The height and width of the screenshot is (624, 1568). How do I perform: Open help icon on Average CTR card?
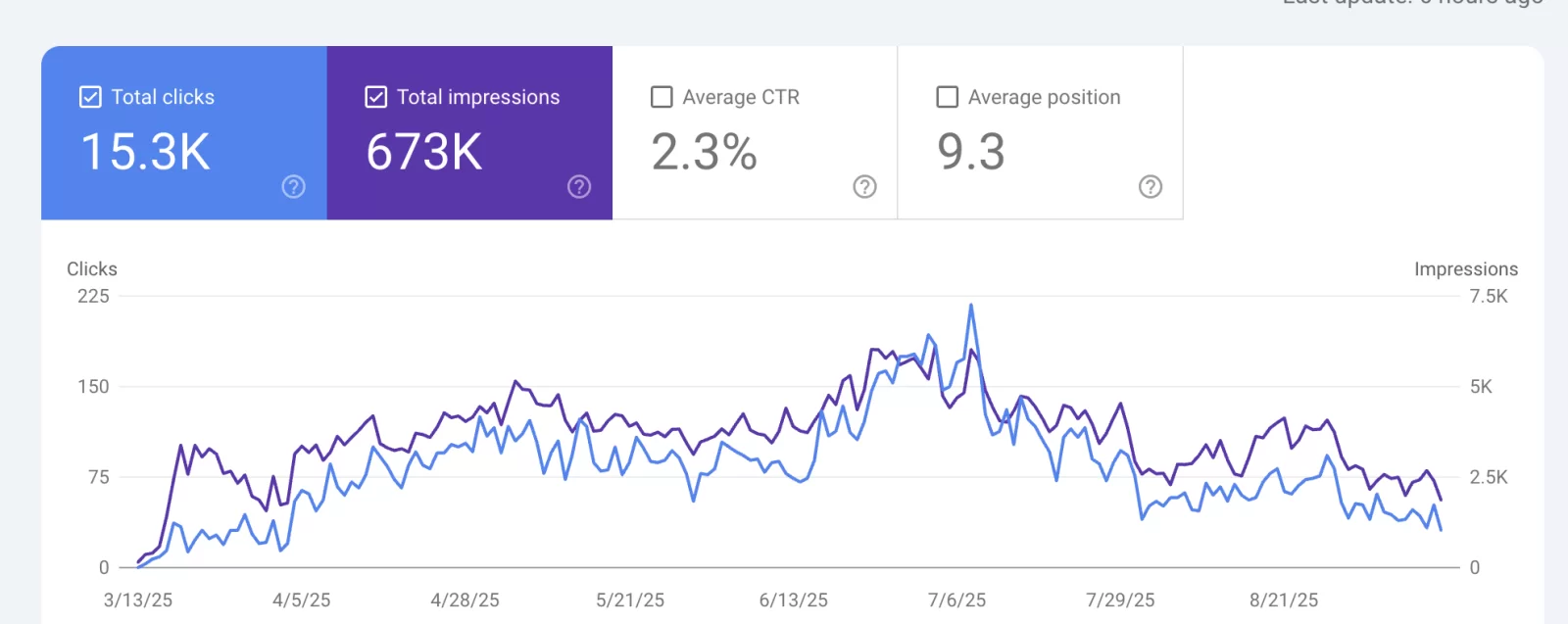coord(864,186)
